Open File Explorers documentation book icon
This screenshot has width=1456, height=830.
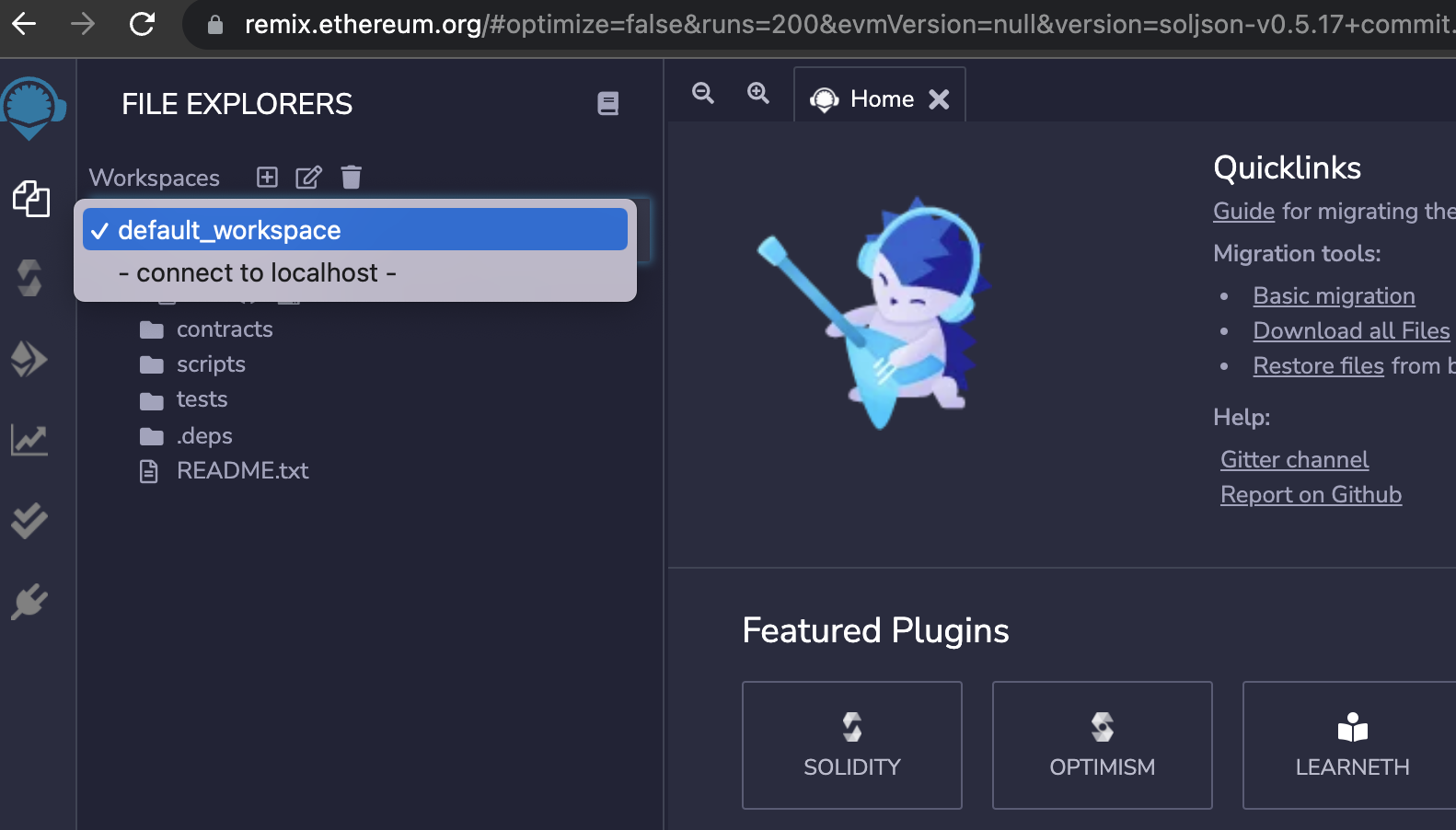pos(608,103)
